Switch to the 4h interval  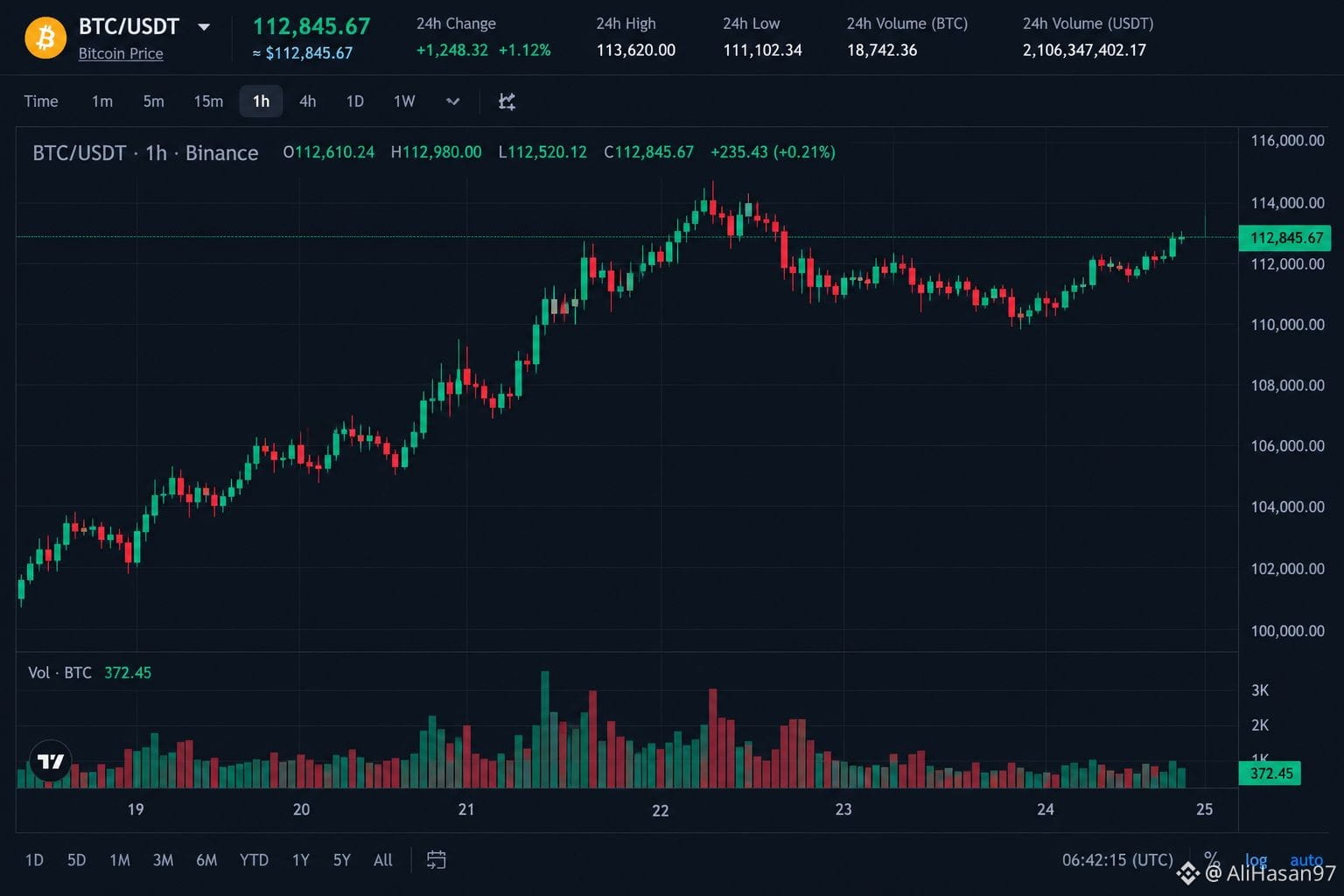[307, 101]
